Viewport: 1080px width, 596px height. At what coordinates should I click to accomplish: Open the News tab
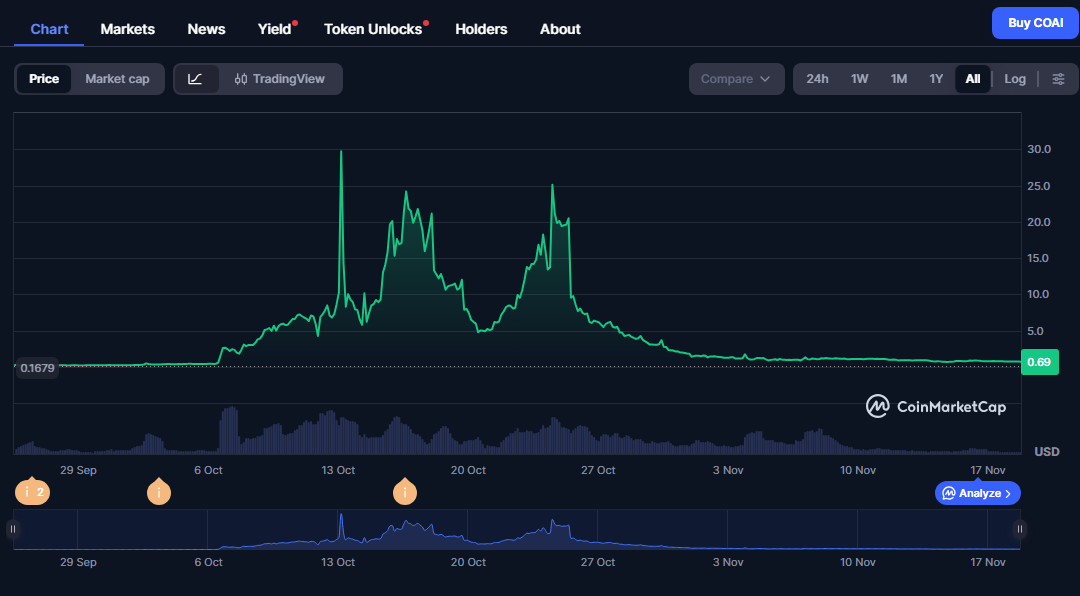(206, 29)
